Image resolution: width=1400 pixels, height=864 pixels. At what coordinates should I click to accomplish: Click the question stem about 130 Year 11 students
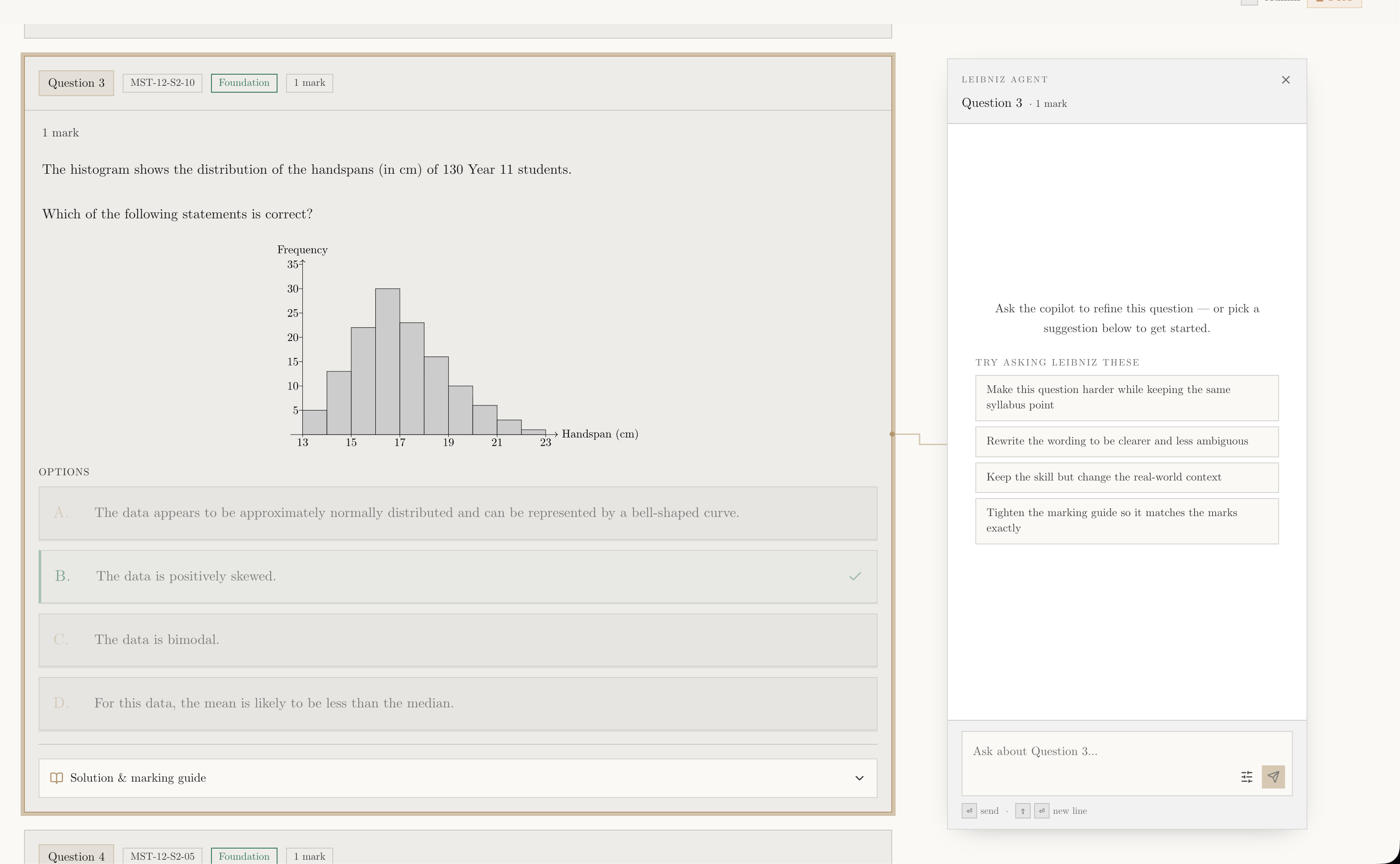point(307,170)
